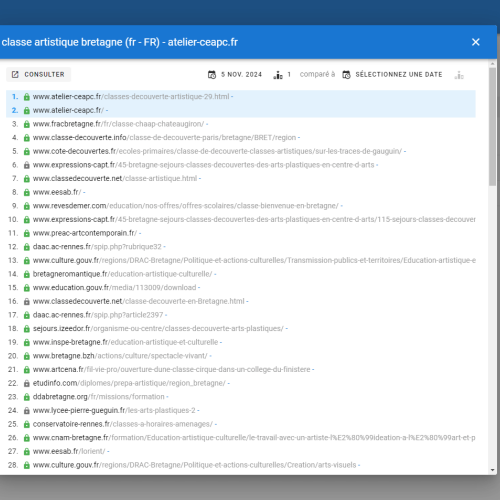Open result 25 conservatoire-rennes.fr link
Image resolution: width=500 pixels, height=500 pixels.
tap(123, 424)
